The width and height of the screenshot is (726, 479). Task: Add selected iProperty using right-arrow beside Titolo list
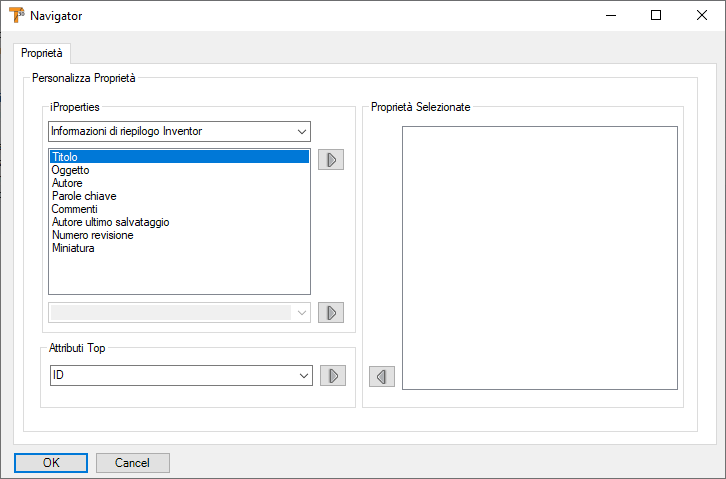(x=331, y=160)
